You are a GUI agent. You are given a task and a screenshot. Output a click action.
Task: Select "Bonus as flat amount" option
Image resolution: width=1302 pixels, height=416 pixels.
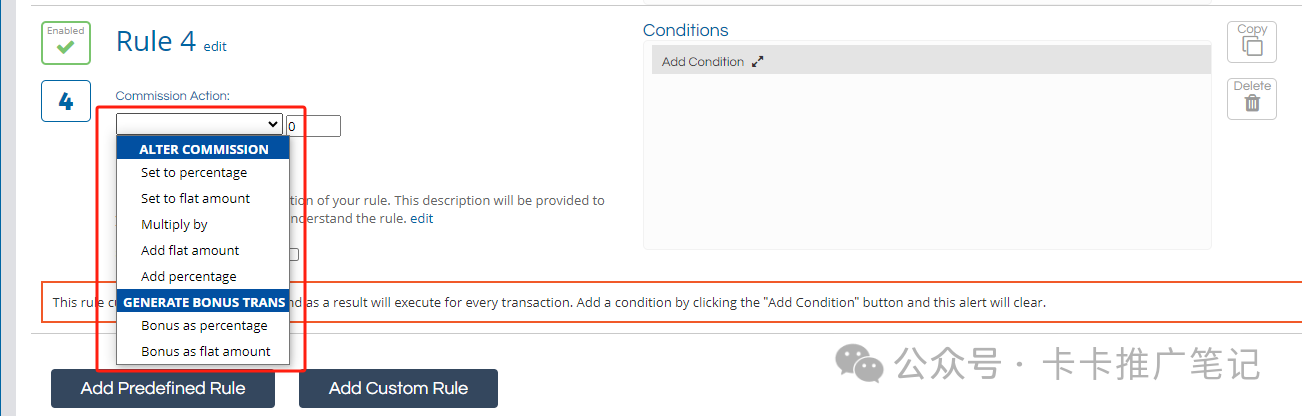[x=205, y=352]
